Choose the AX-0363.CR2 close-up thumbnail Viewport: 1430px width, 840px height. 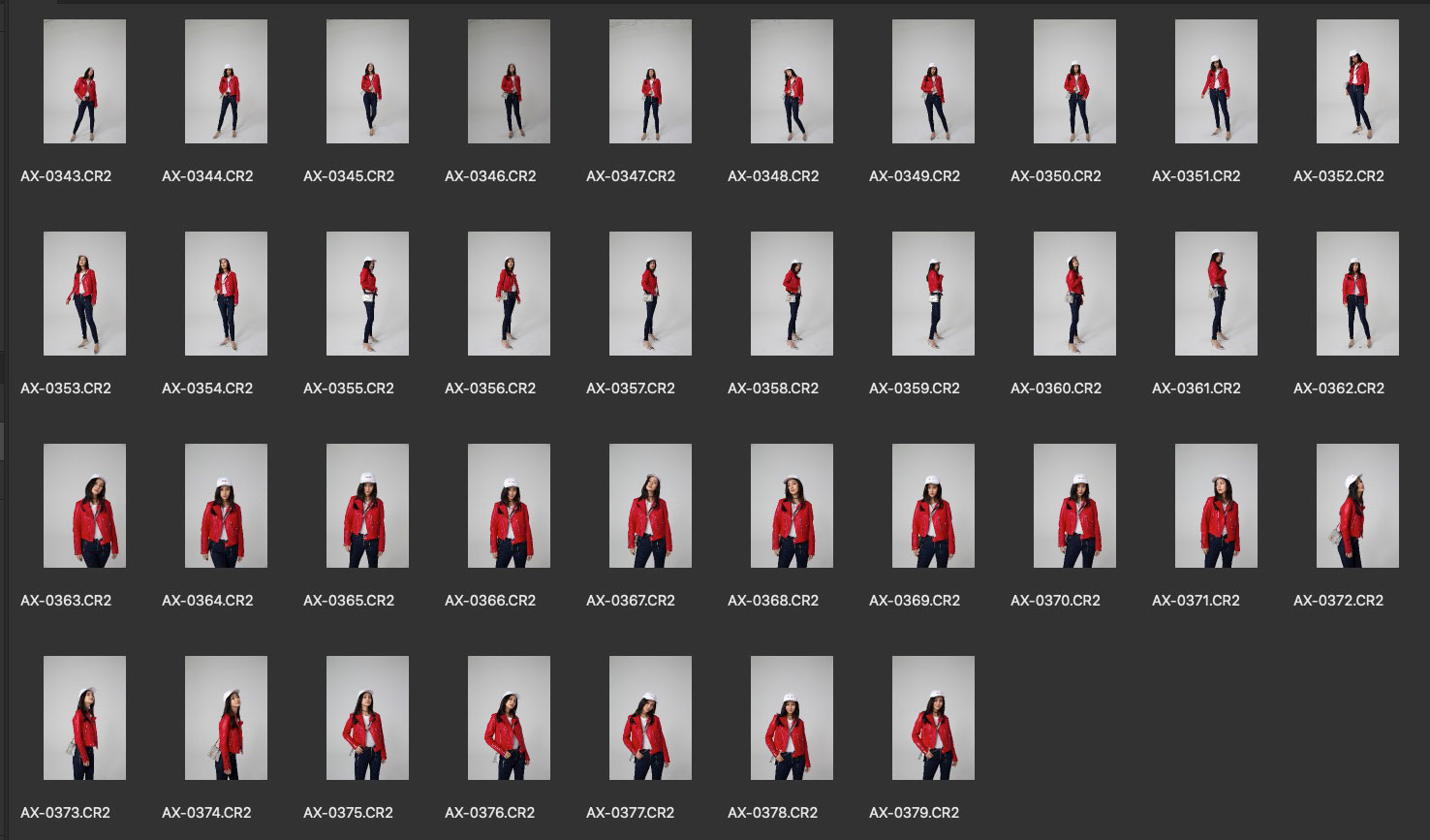[84, 506]
